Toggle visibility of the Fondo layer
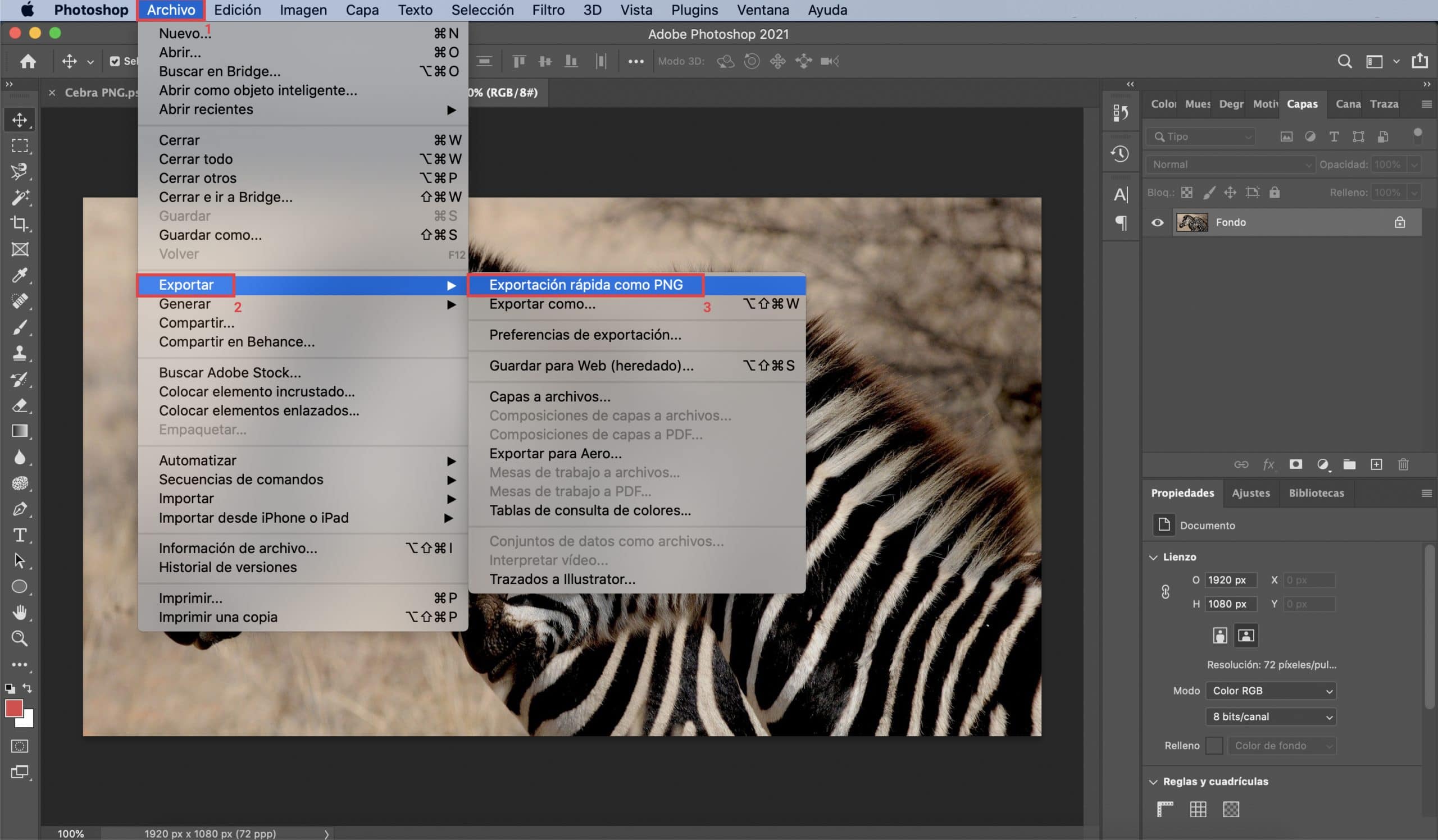The width and height of the screenshot is (1438, 840). point(1157,222)
